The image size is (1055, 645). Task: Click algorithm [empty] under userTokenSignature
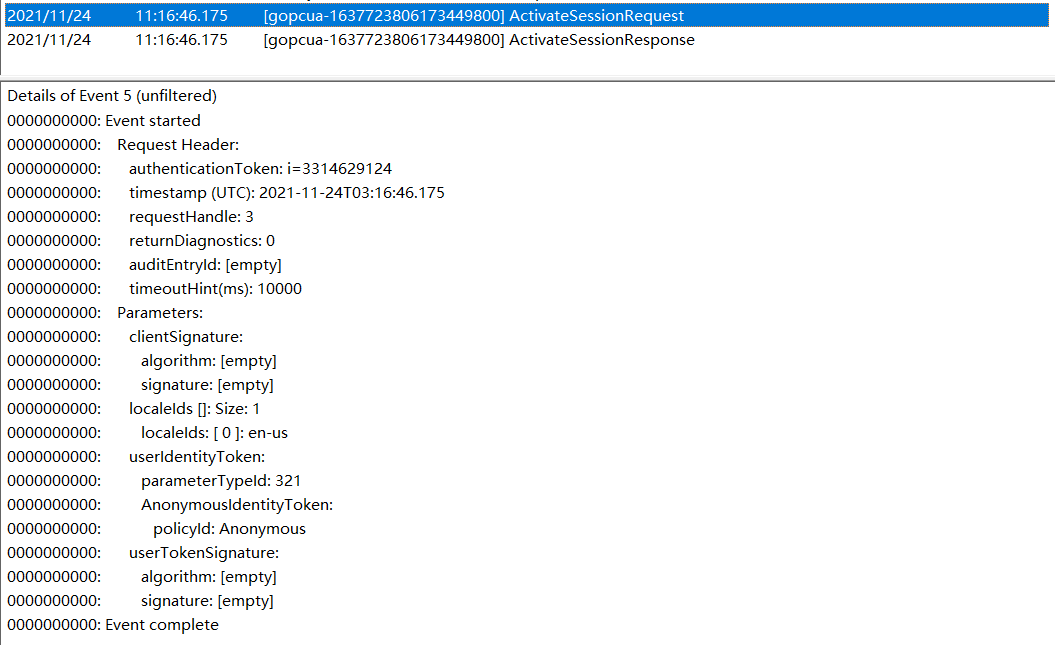point(141,577)
